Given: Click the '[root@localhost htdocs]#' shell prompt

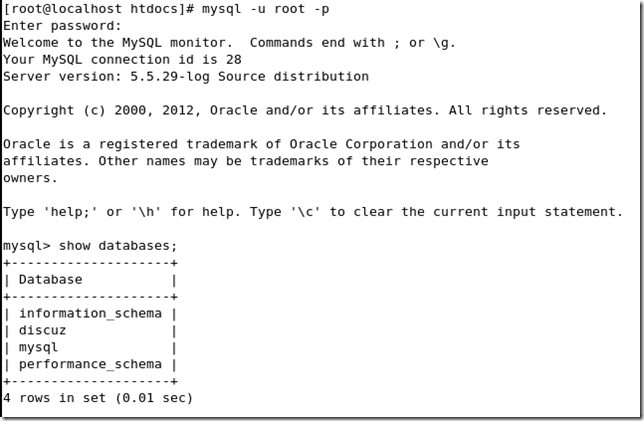Looking at the screenshot, I should pos(99,9).
